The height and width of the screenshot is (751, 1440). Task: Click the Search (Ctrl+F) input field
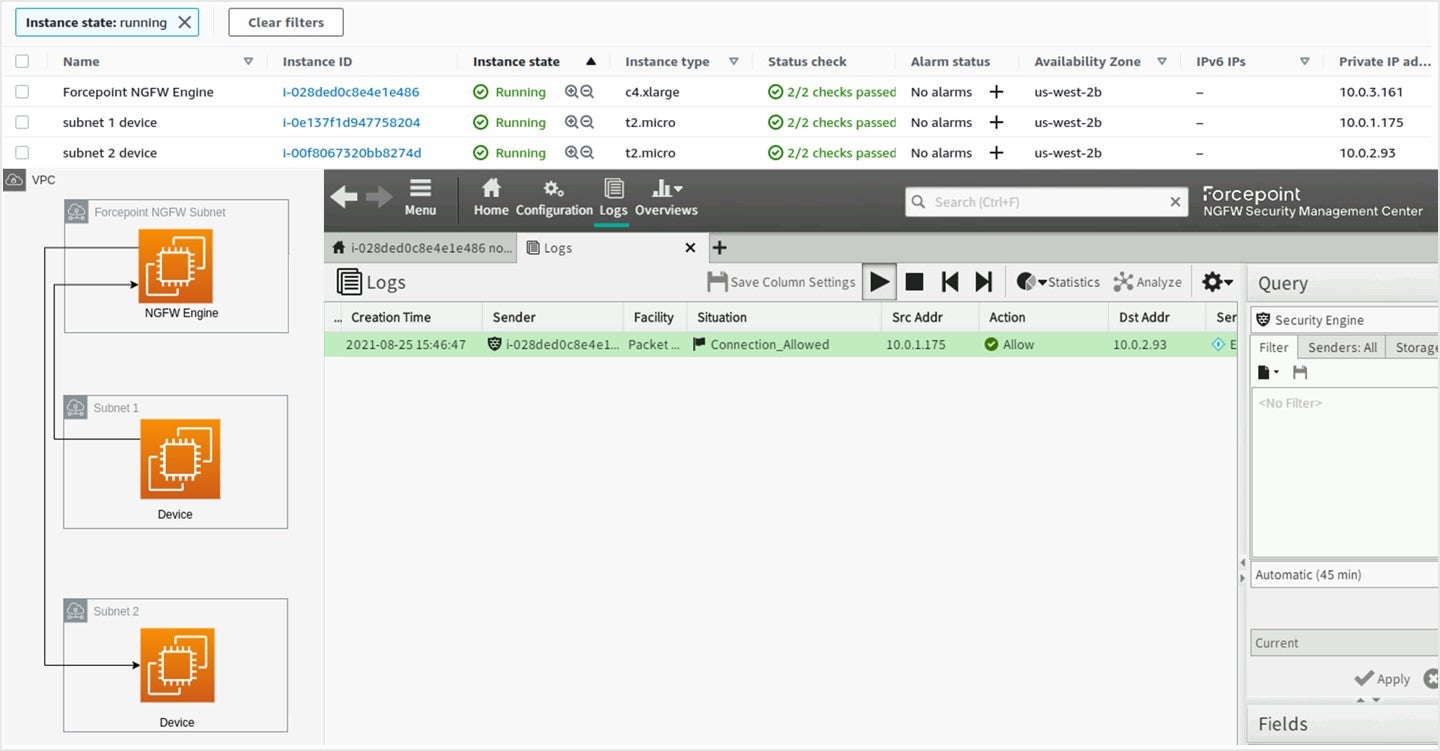coord(1045,202)
